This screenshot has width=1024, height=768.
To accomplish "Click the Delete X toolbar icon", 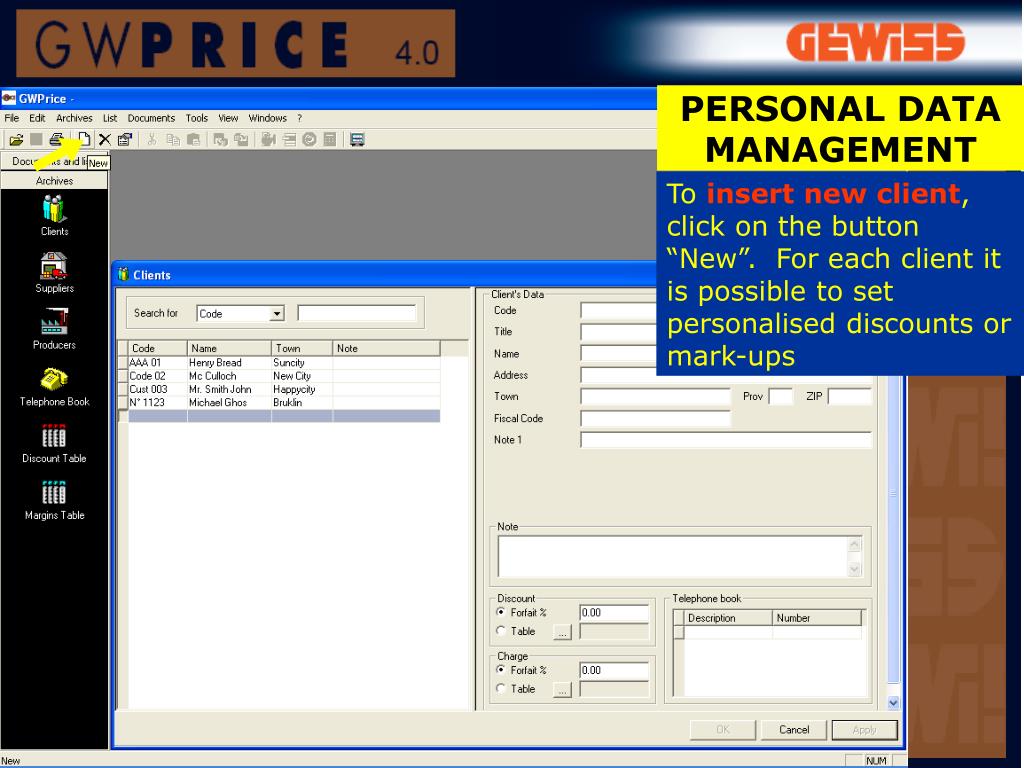I will pos(104,139).
